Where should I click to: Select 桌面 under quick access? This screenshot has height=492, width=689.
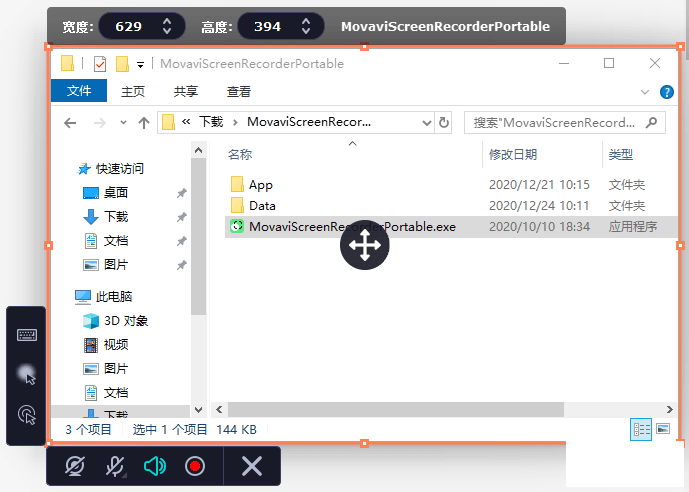116,192
